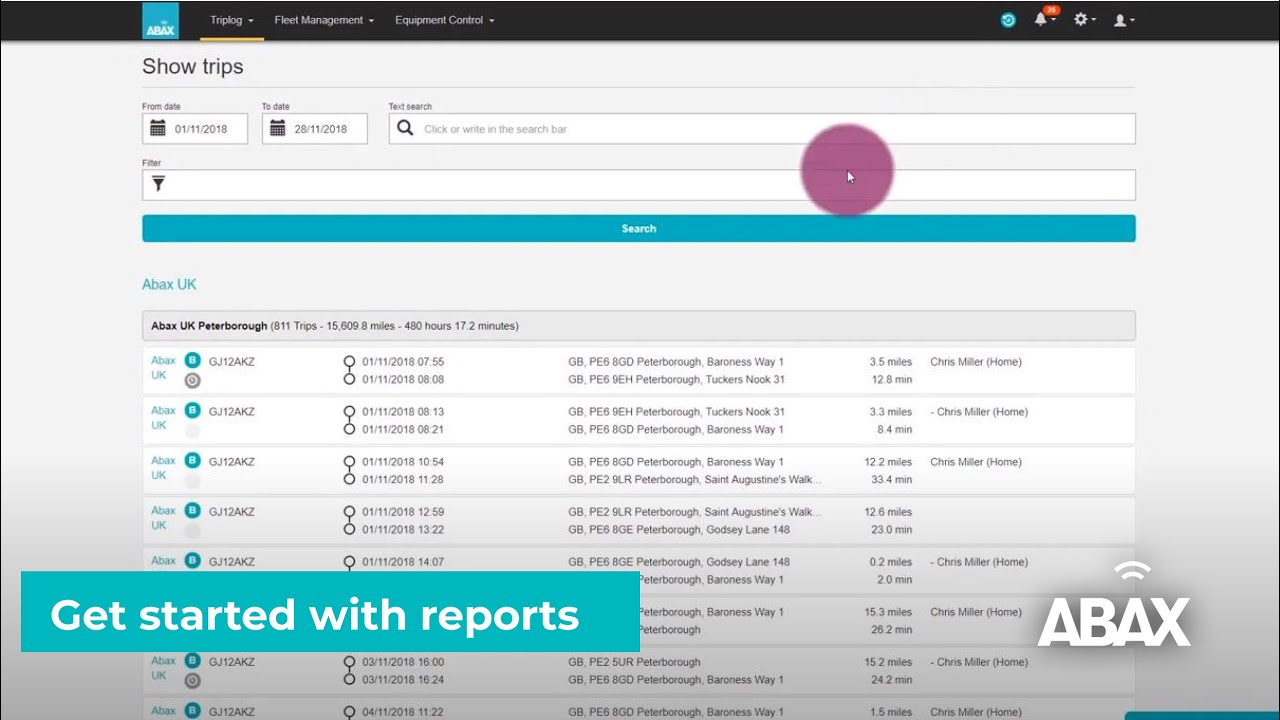
Task: Click the grey round icon on the 07:55 trip
Action: [193, 380]
